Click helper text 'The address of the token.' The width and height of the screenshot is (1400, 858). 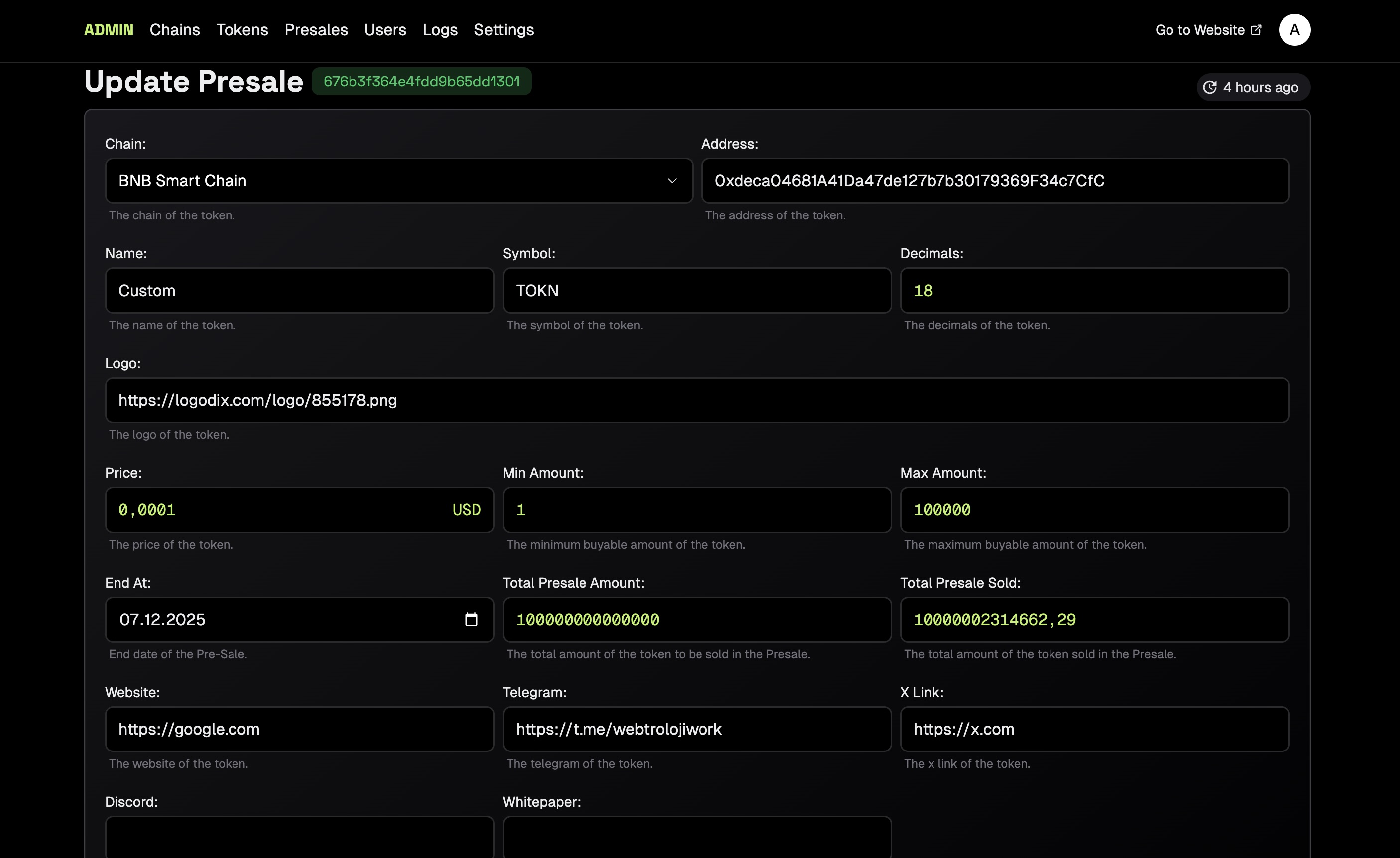click(x=775, y=215)
